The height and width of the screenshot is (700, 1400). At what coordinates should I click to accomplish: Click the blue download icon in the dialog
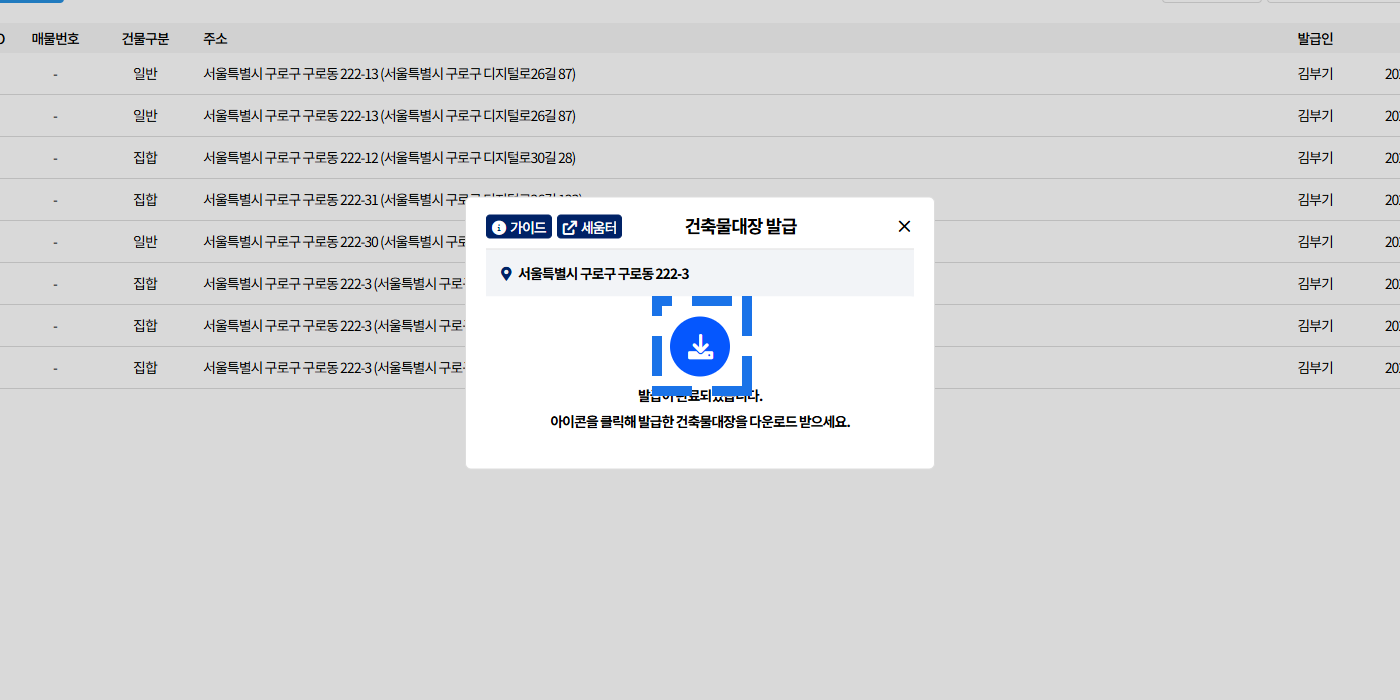[700, 346]
